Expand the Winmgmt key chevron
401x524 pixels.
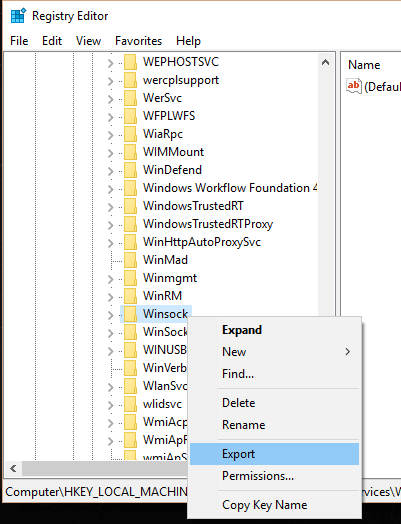click(x=111, y=279)
